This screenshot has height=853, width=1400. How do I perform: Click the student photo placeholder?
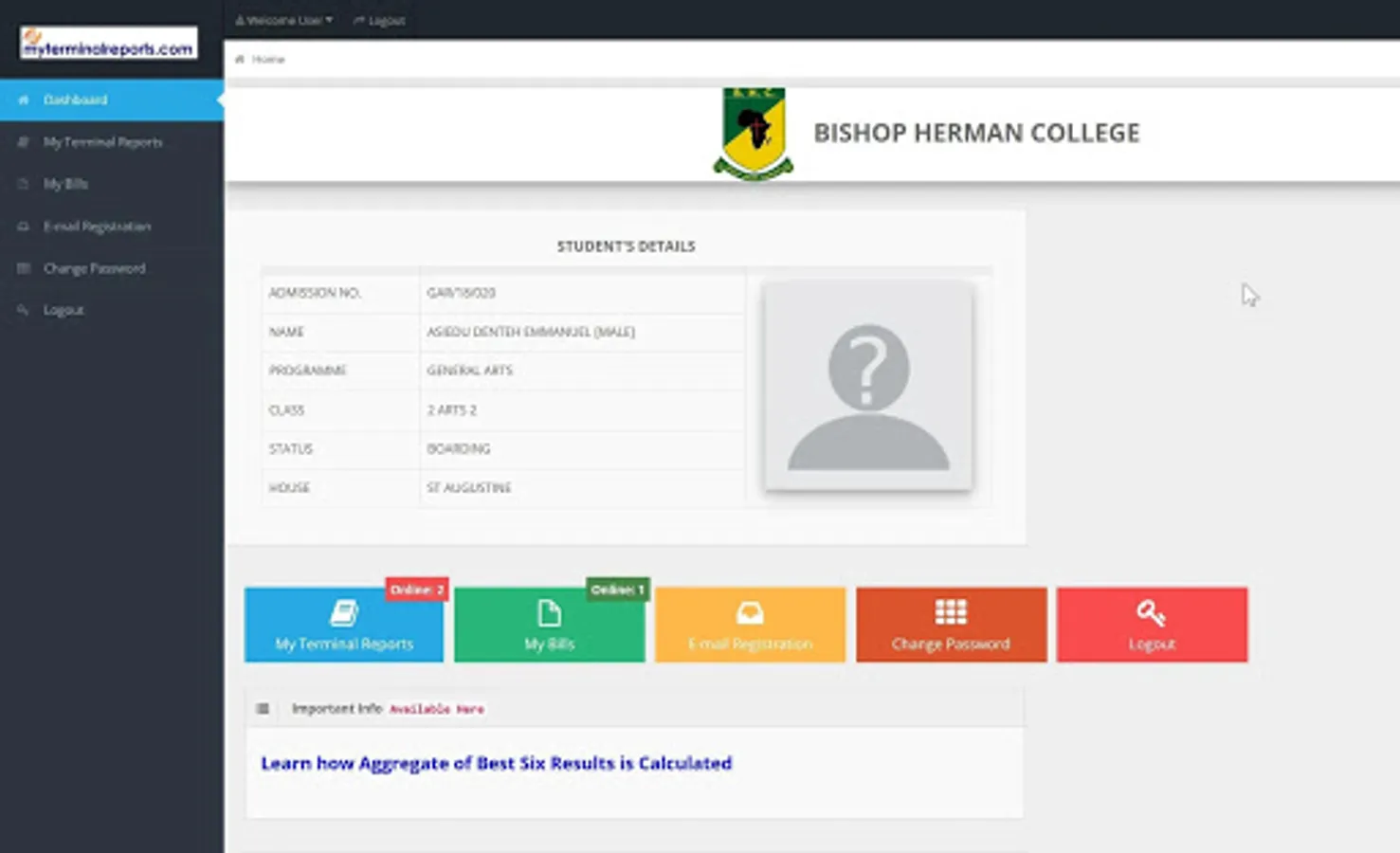(868, 387)
